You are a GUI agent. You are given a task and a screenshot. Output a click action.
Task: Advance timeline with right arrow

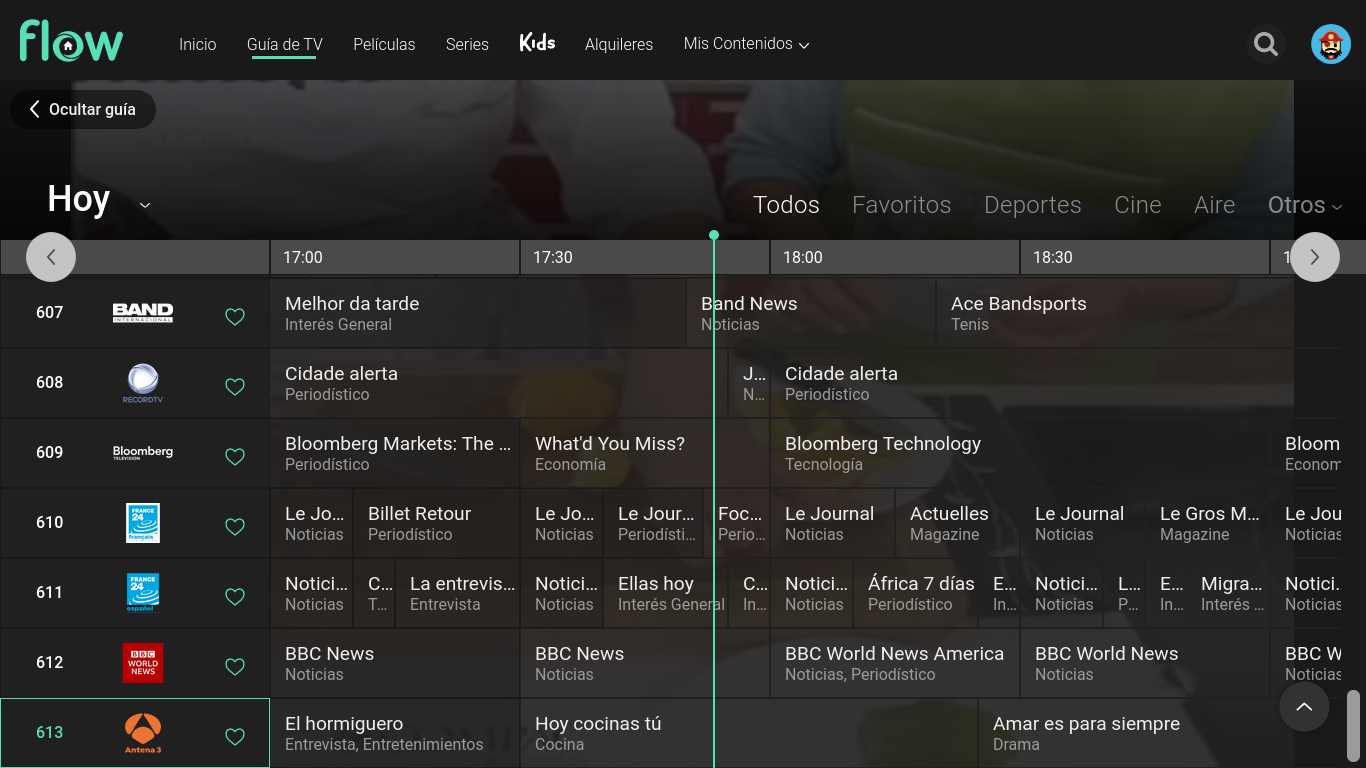click(x=1314, y=257)
